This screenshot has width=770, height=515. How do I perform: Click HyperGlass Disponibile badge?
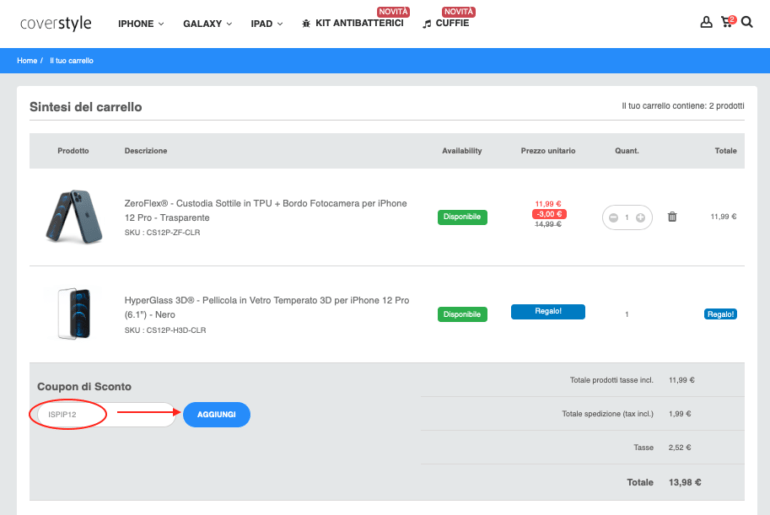[462, 314]
